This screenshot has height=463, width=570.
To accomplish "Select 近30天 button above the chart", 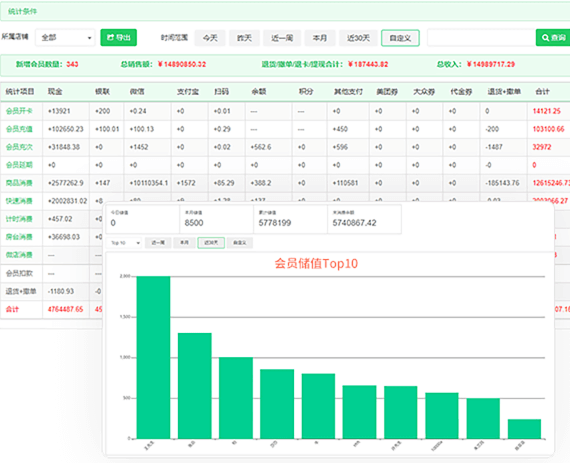I will pos(211,242).
